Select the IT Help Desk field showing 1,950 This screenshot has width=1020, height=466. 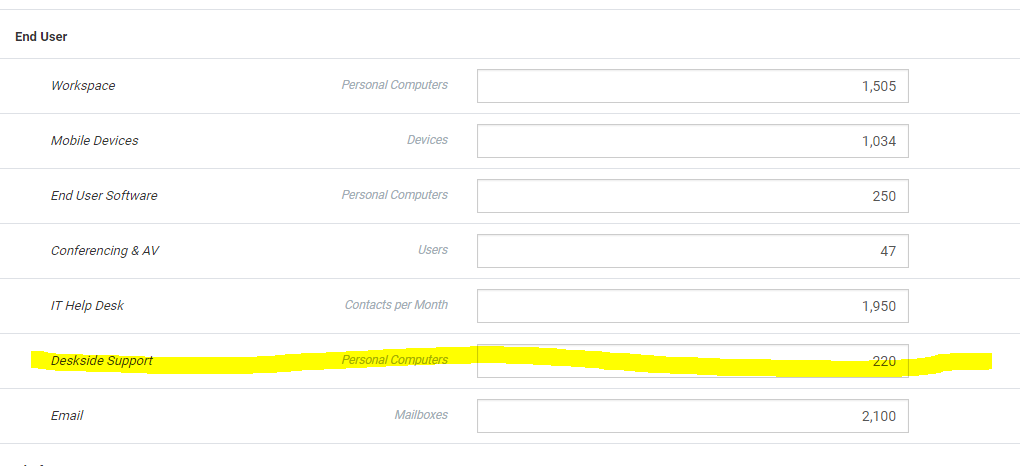coord(693,306)
